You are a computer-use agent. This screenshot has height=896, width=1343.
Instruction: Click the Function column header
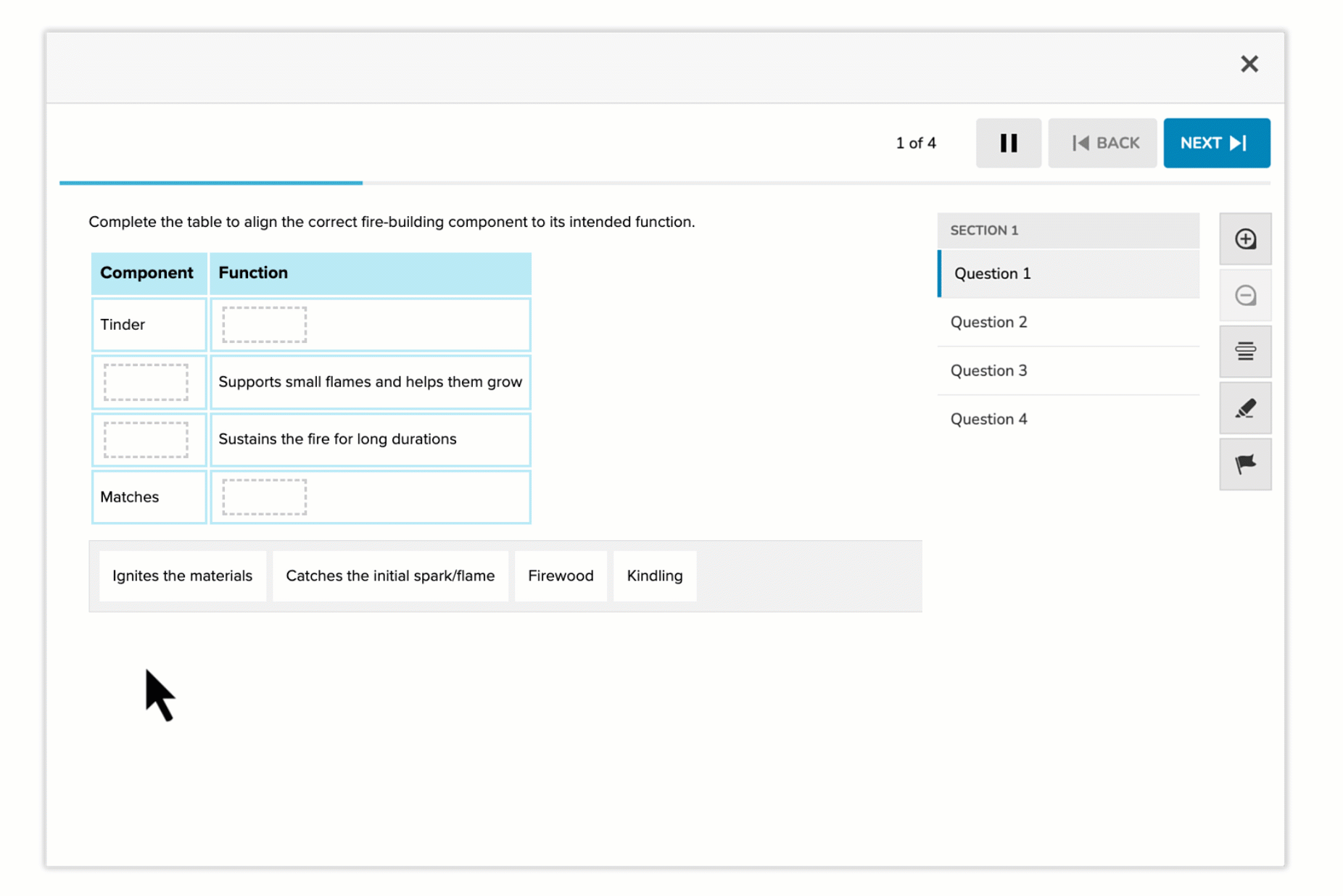tap(371, 273)
